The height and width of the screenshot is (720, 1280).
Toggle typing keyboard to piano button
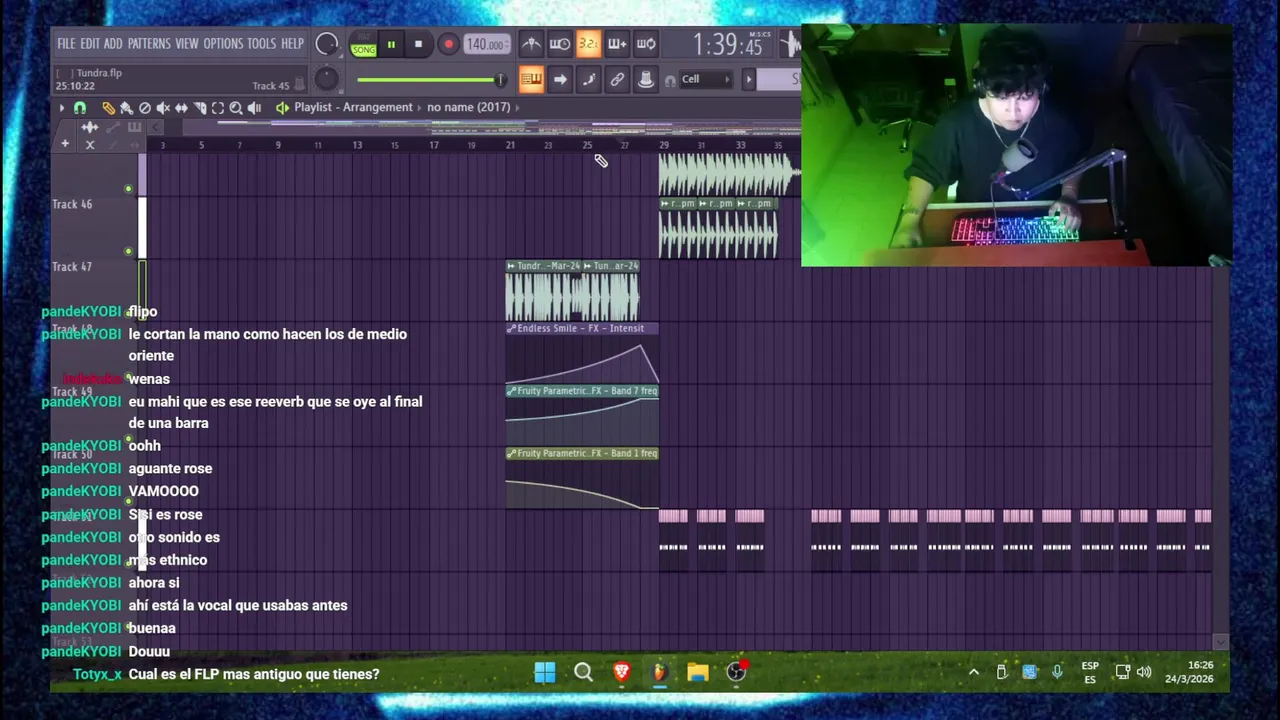coord(531,79)
